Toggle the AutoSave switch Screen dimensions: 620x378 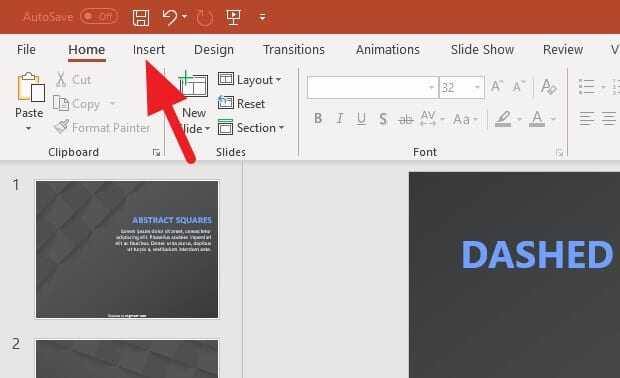coord(99,17)
